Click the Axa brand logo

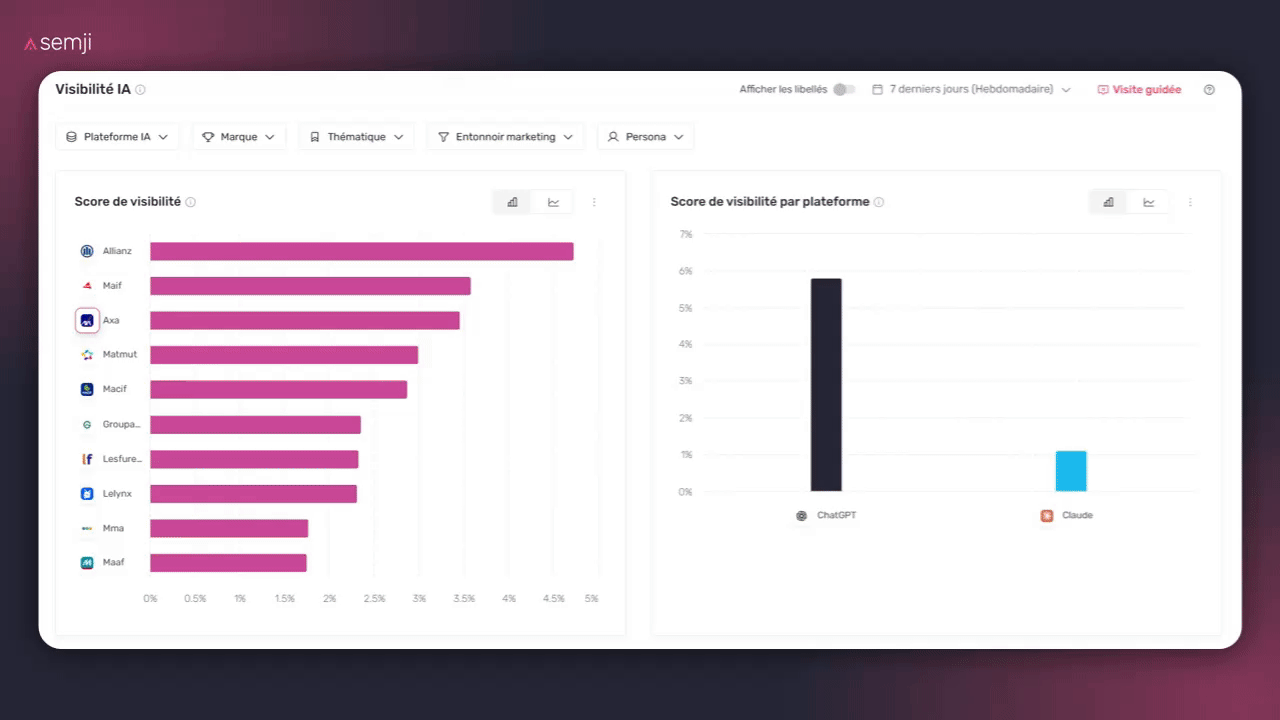tap(87, 321)
